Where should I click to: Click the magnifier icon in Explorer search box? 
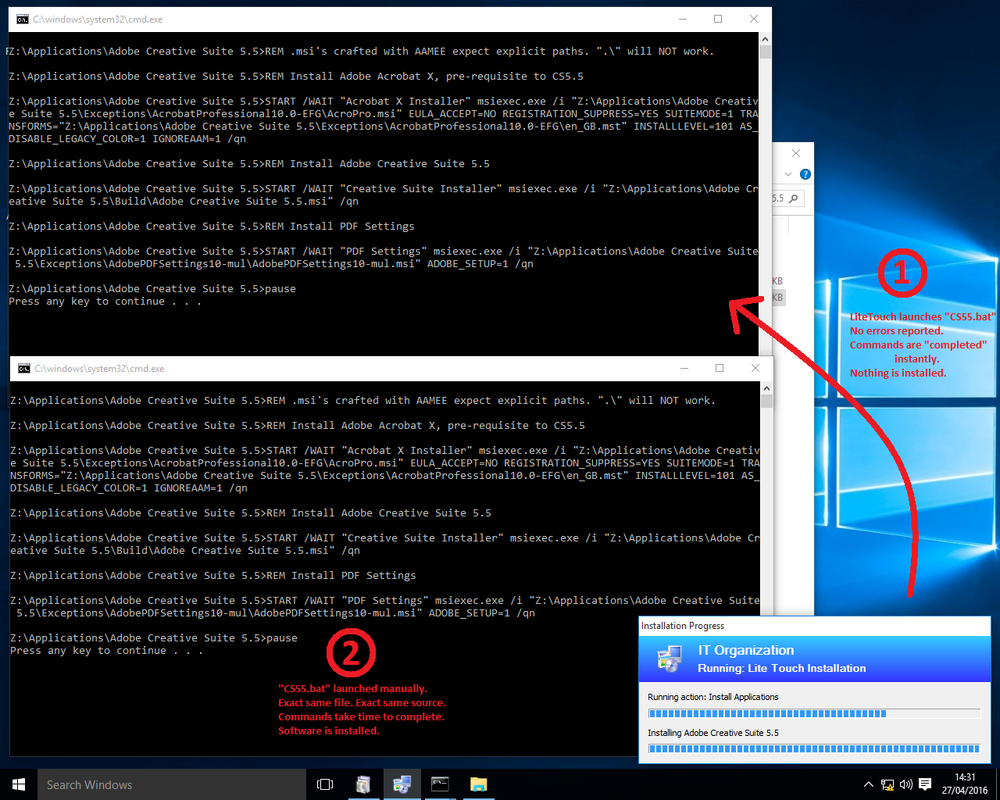click(x=794, y=198)
